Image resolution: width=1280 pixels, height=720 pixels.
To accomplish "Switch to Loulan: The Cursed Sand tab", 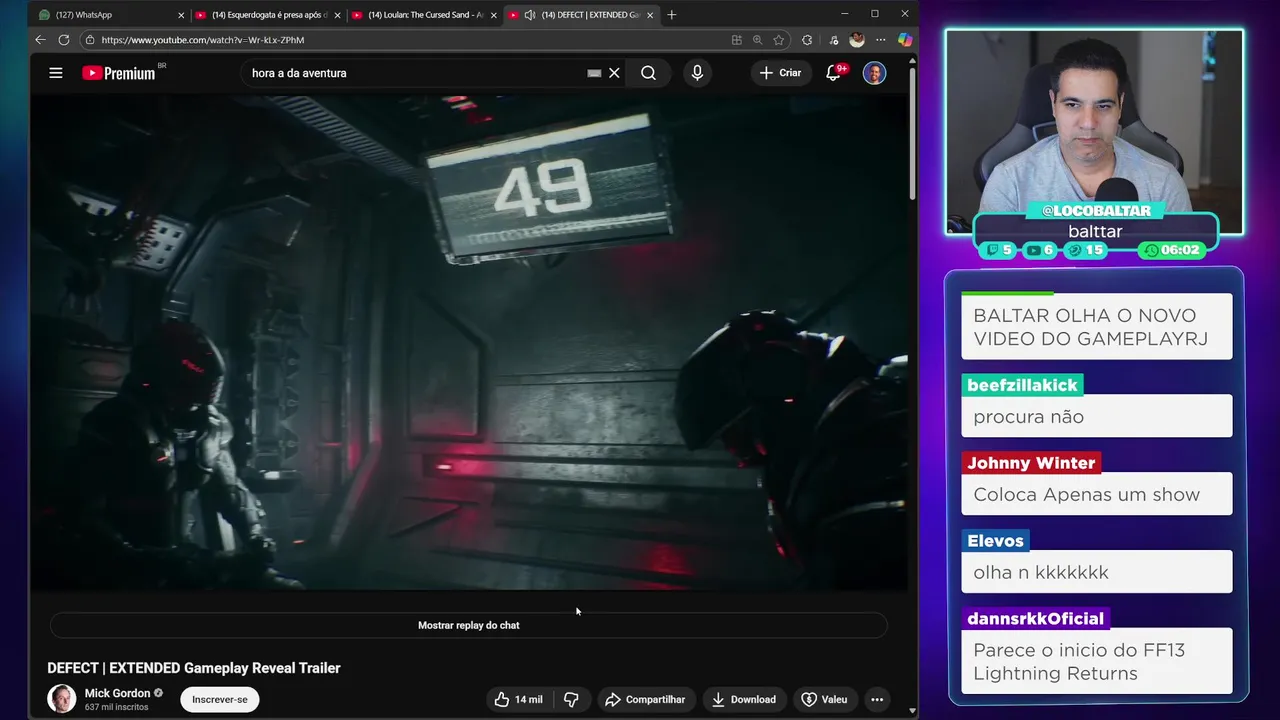I will point(424,15).
